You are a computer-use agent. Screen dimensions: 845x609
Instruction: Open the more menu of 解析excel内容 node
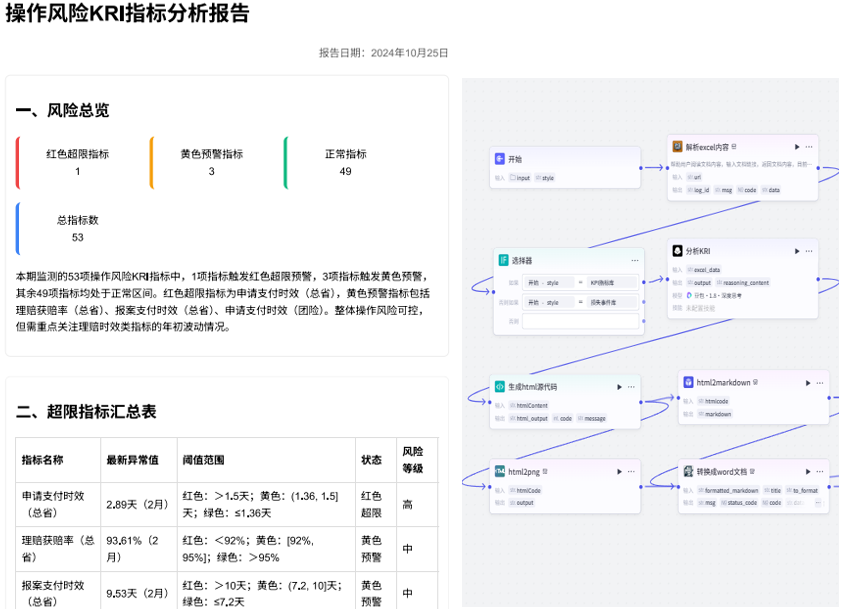point(809,147)
